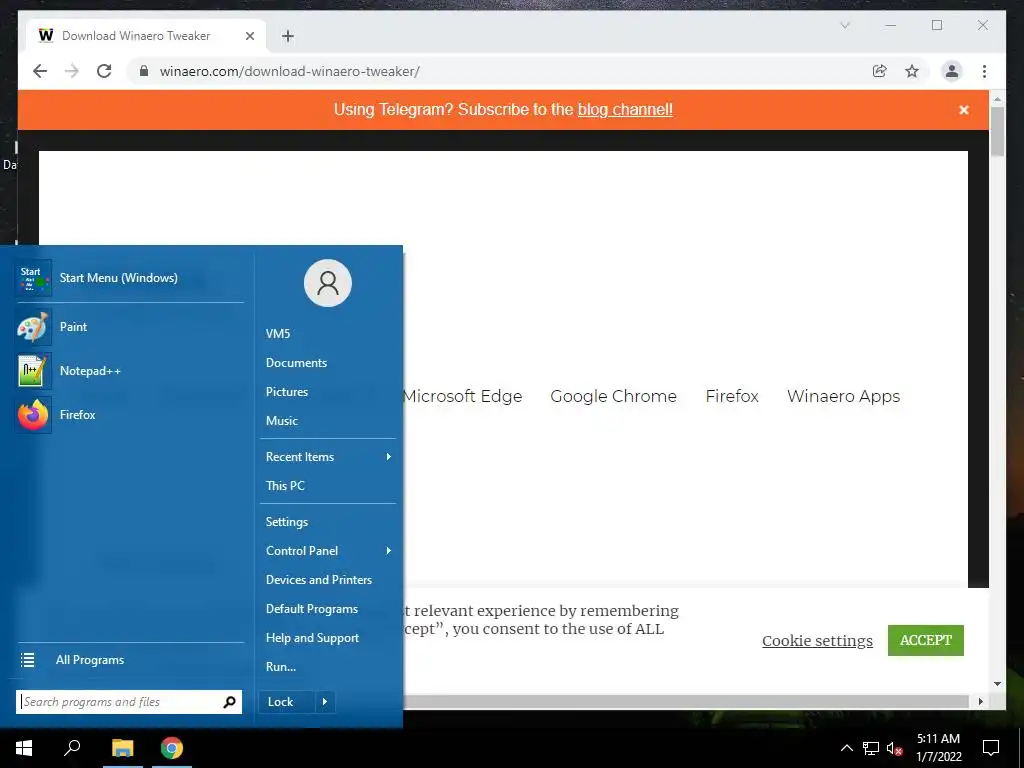Show hidden system tray icons

pos(846,748)
